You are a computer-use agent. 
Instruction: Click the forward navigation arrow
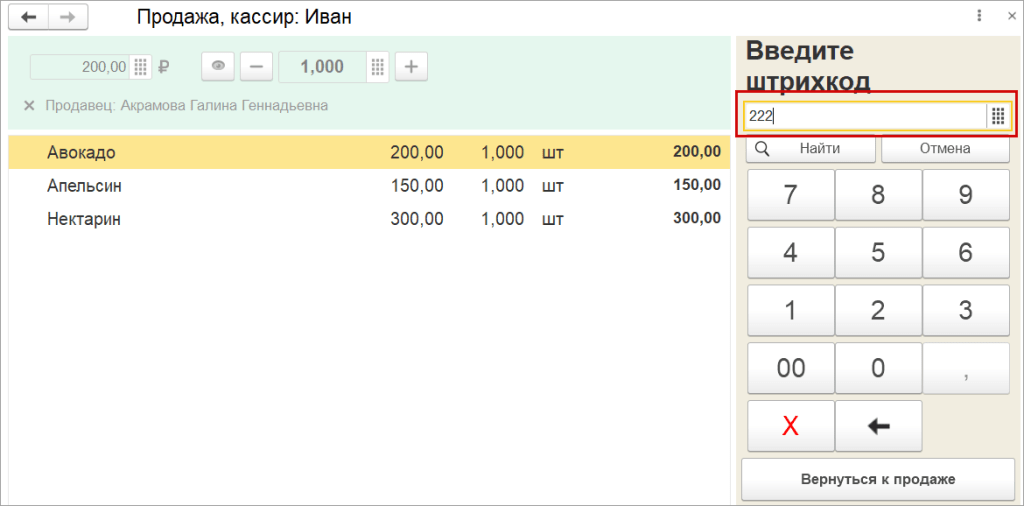(x=66, y=17)
